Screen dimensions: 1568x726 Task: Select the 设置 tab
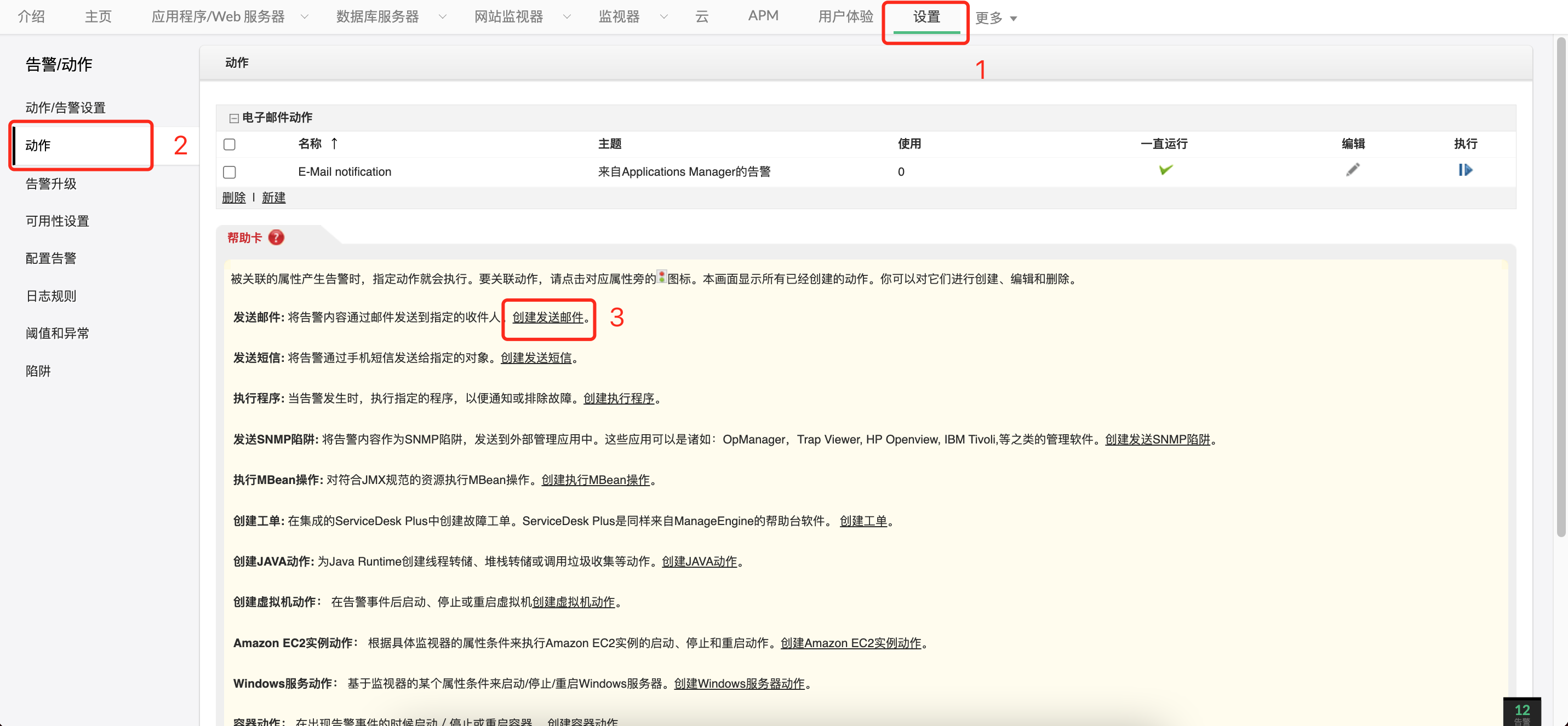click(x=926, y=17)
